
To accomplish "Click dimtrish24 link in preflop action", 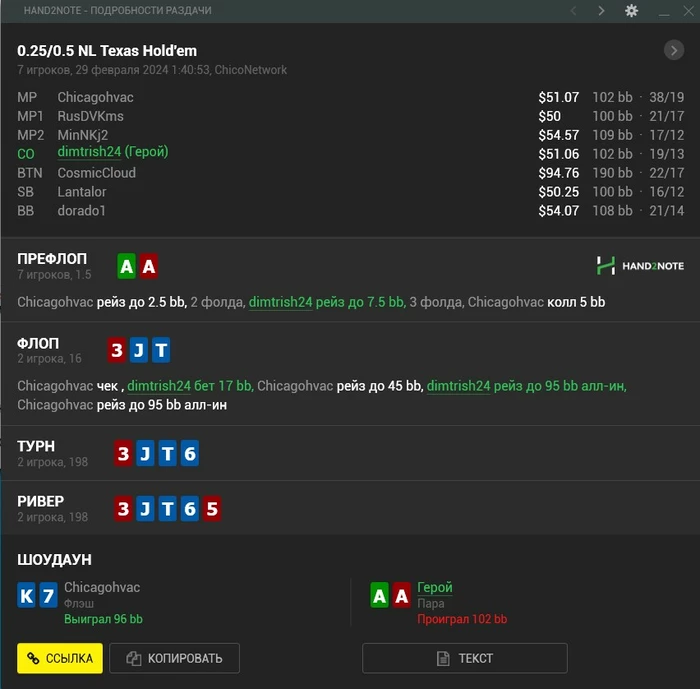I will point(280,302).
